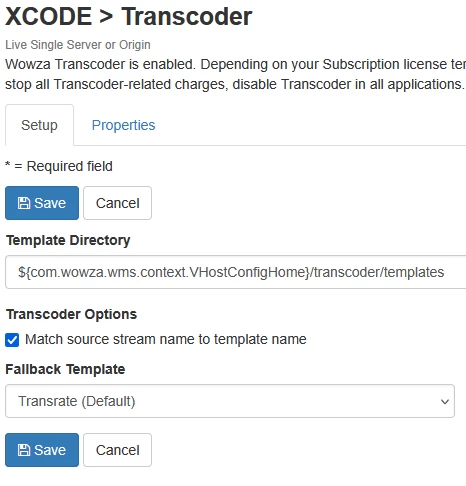Screen dimensions: 466x486
Task: Open the Fallback Template dropdown
Action: point(230,401)
